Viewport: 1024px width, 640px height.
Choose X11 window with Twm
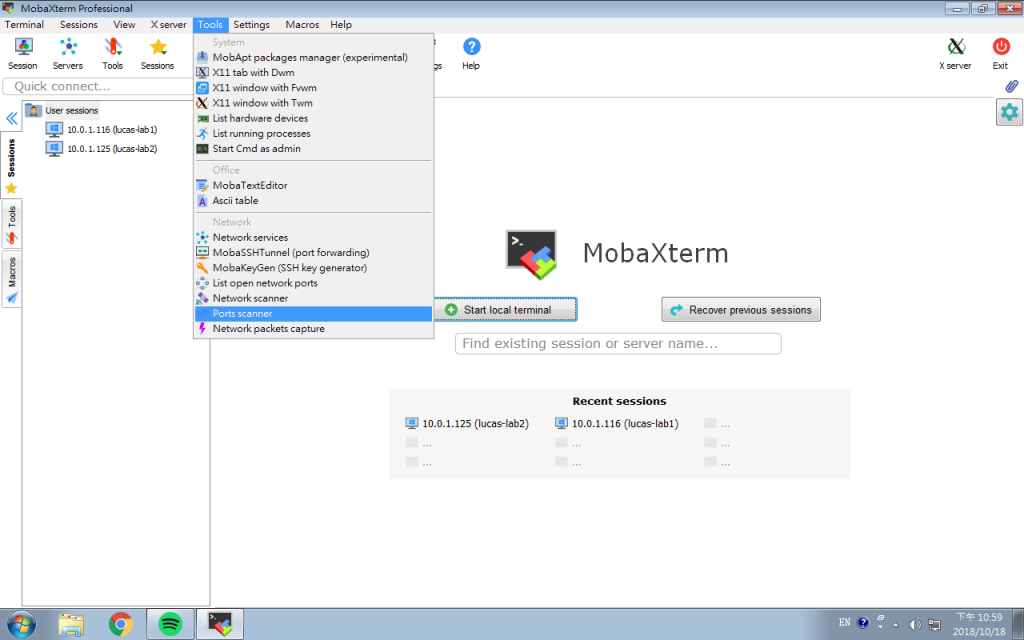click(313, 103)
